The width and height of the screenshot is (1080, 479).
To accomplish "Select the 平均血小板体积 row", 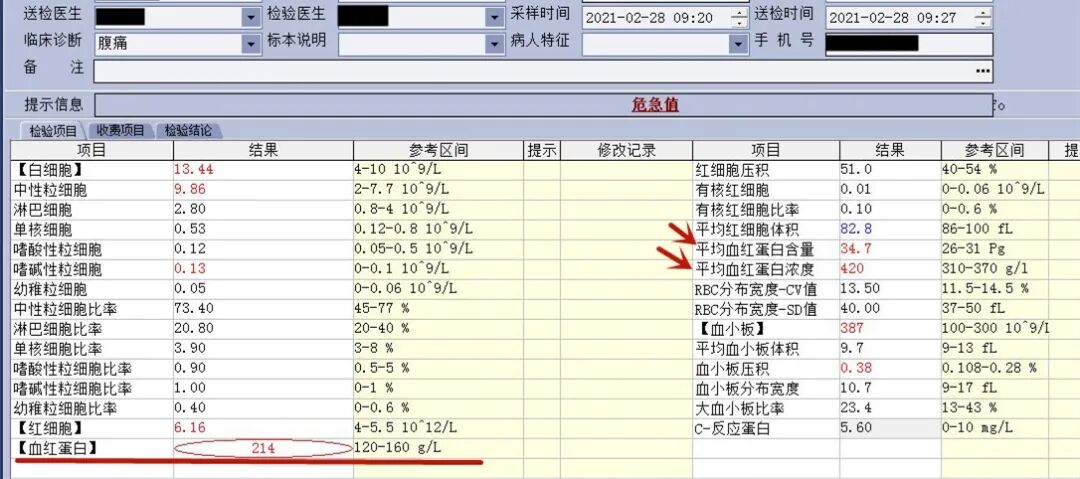I will coord(886,349).
